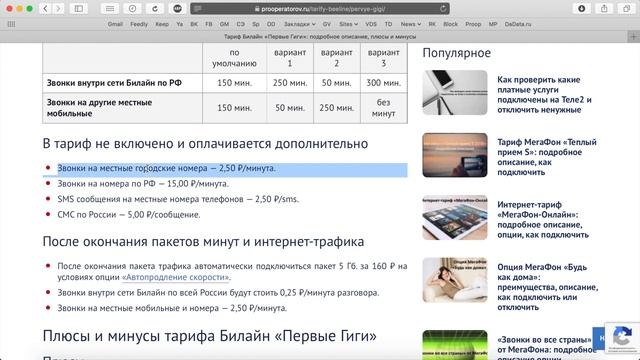
Task: Expand the Закладки bookmarks folder
Action: [300, 24]
